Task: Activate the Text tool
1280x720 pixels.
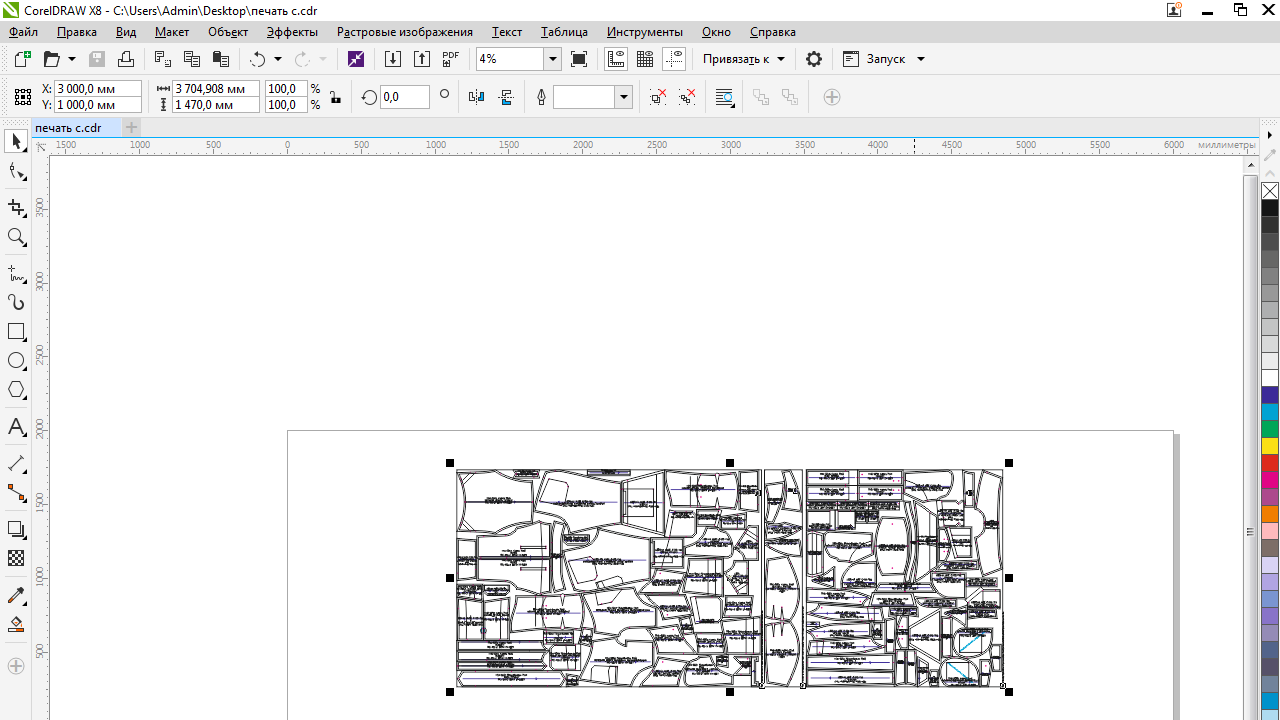Action: (x=16, y=427)
